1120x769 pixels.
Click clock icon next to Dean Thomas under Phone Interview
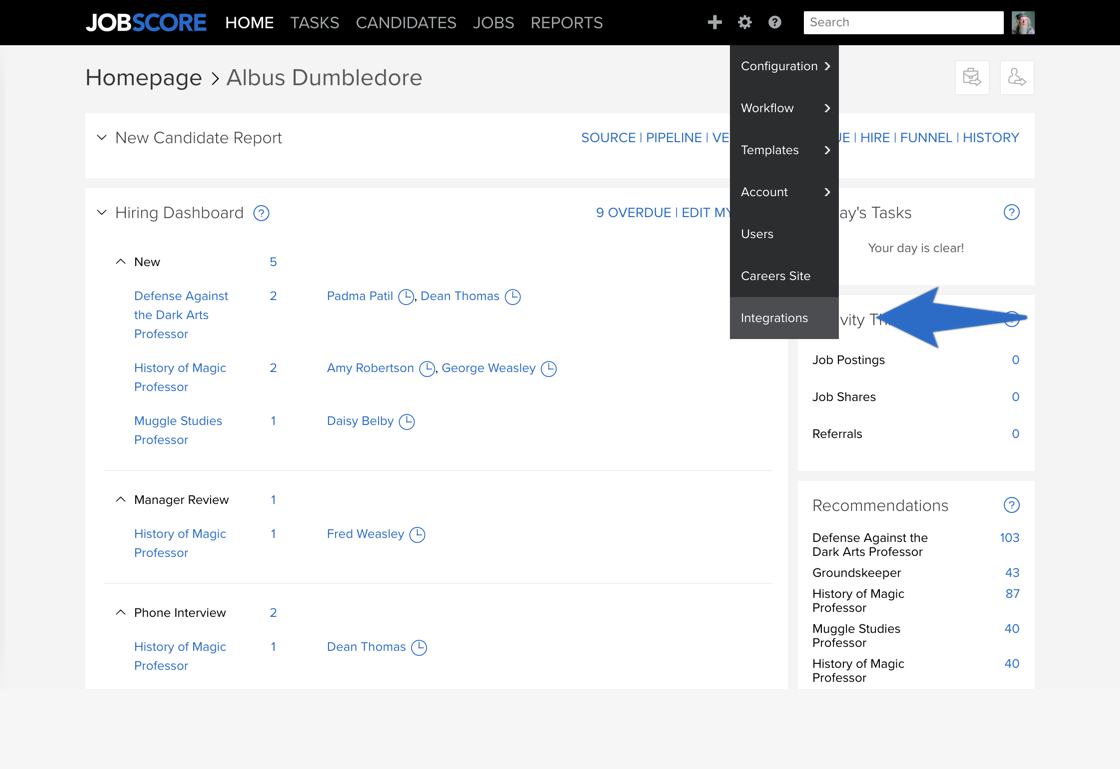[x=419, y=648]
